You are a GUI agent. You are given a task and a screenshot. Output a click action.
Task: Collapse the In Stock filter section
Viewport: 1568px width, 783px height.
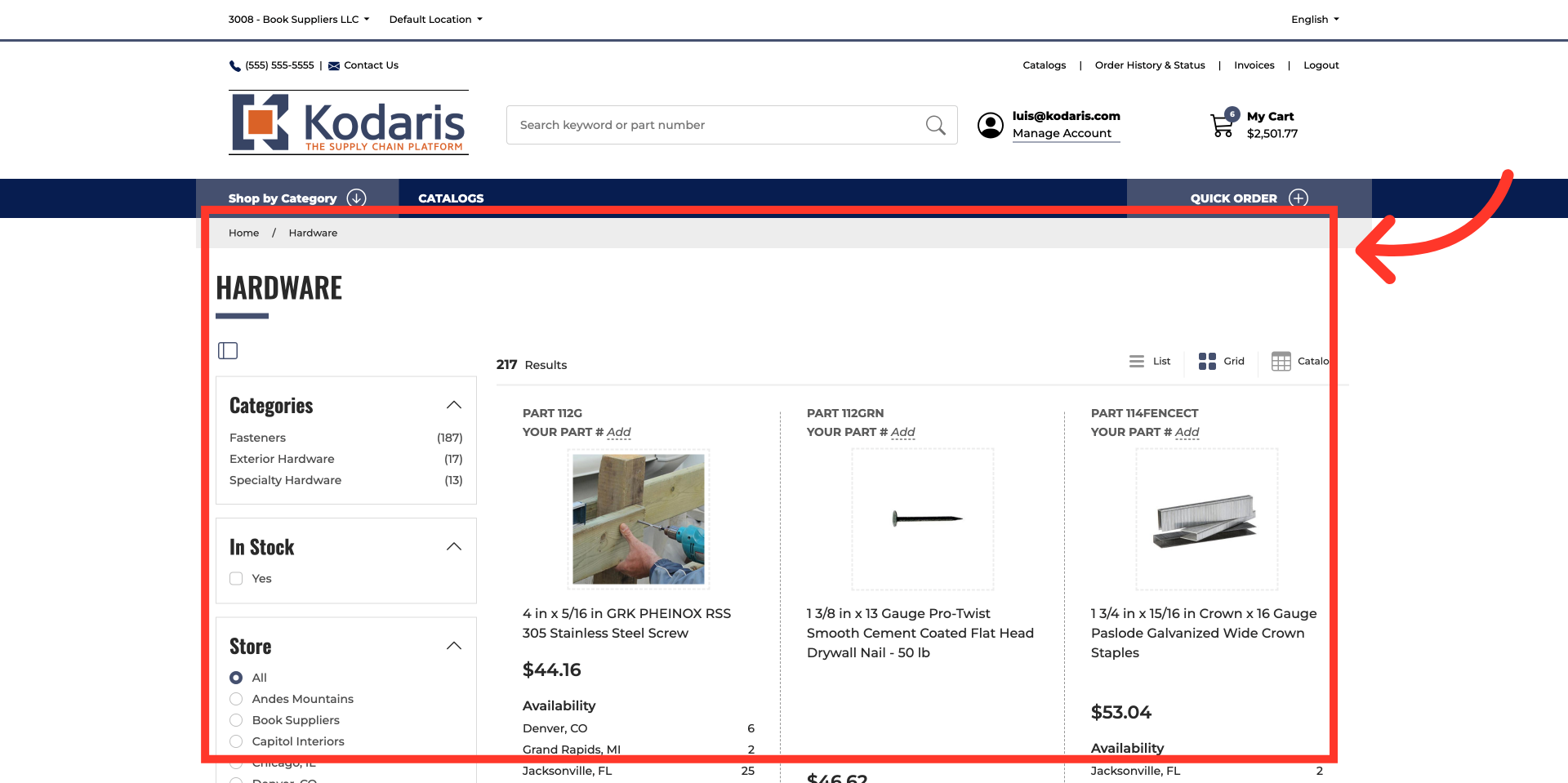point(454,546)
